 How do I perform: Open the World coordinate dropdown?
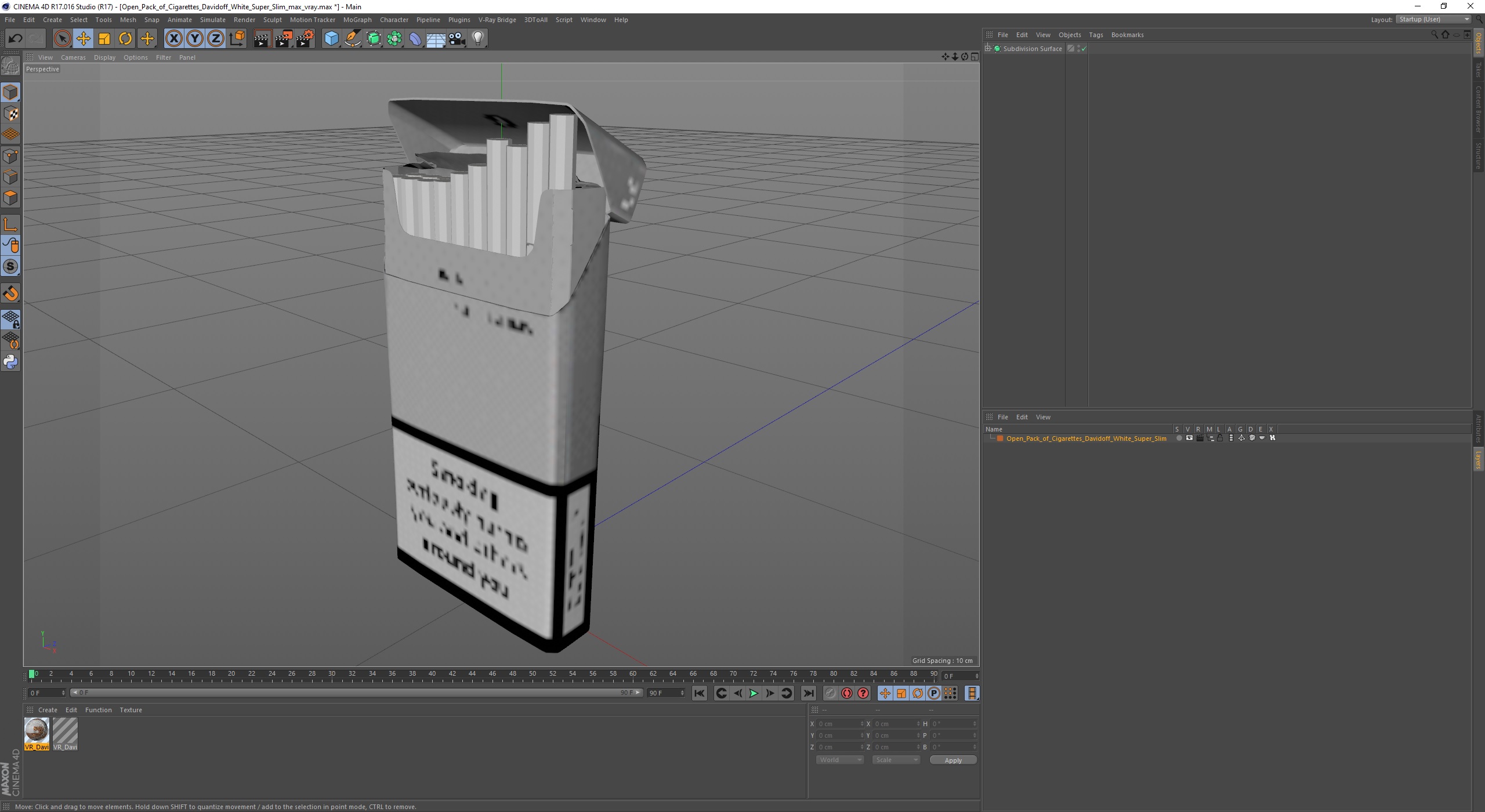[840, 760]
